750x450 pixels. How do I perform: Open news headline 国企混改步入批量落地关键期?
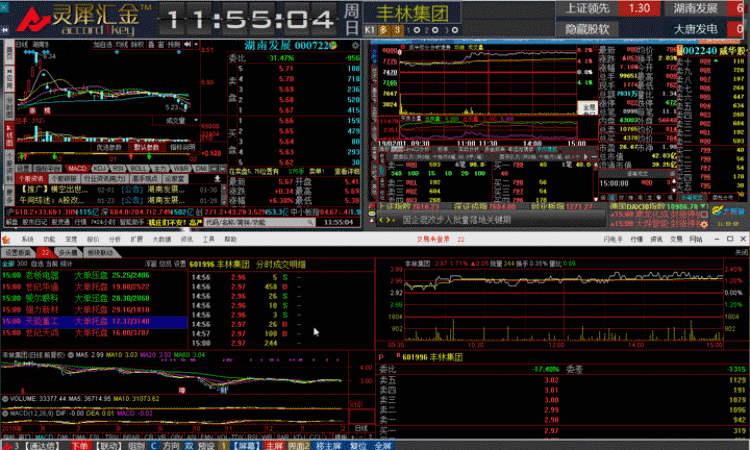(x=456, y=220)
